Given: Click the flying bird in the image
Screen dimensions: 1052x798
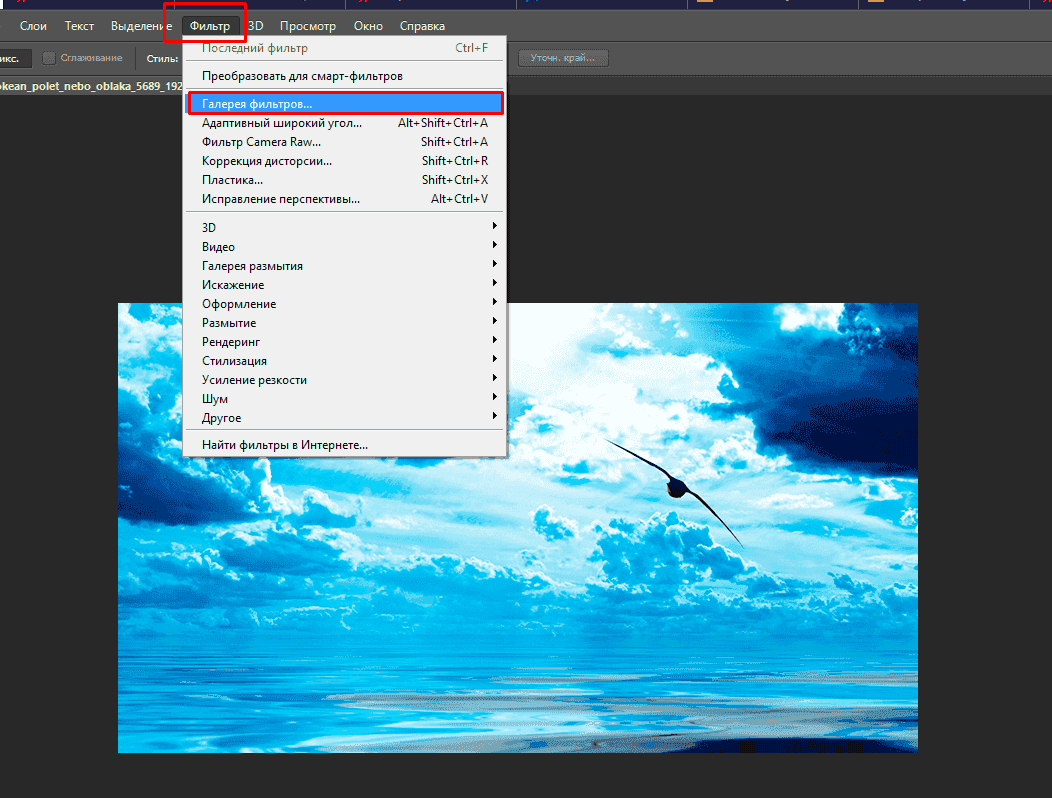Looking at the screenshot, I should point(678,487).
